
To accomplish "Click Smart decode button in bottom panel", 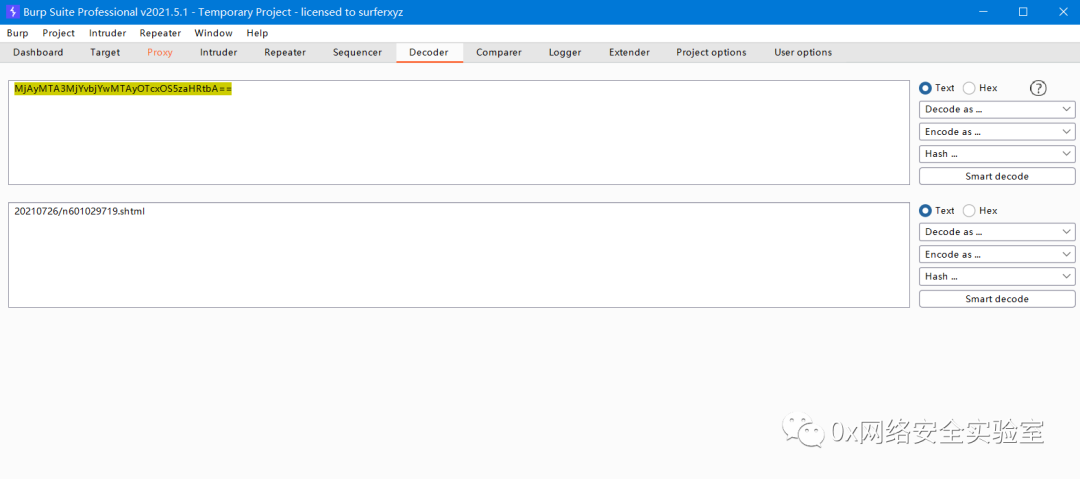I will click(x=997, y=299).
